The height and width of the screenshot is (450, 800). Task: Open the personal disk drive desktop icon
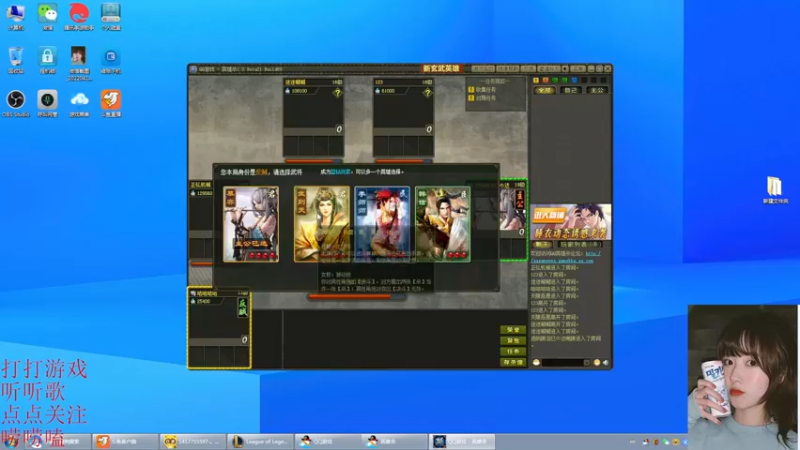point(111,16)
